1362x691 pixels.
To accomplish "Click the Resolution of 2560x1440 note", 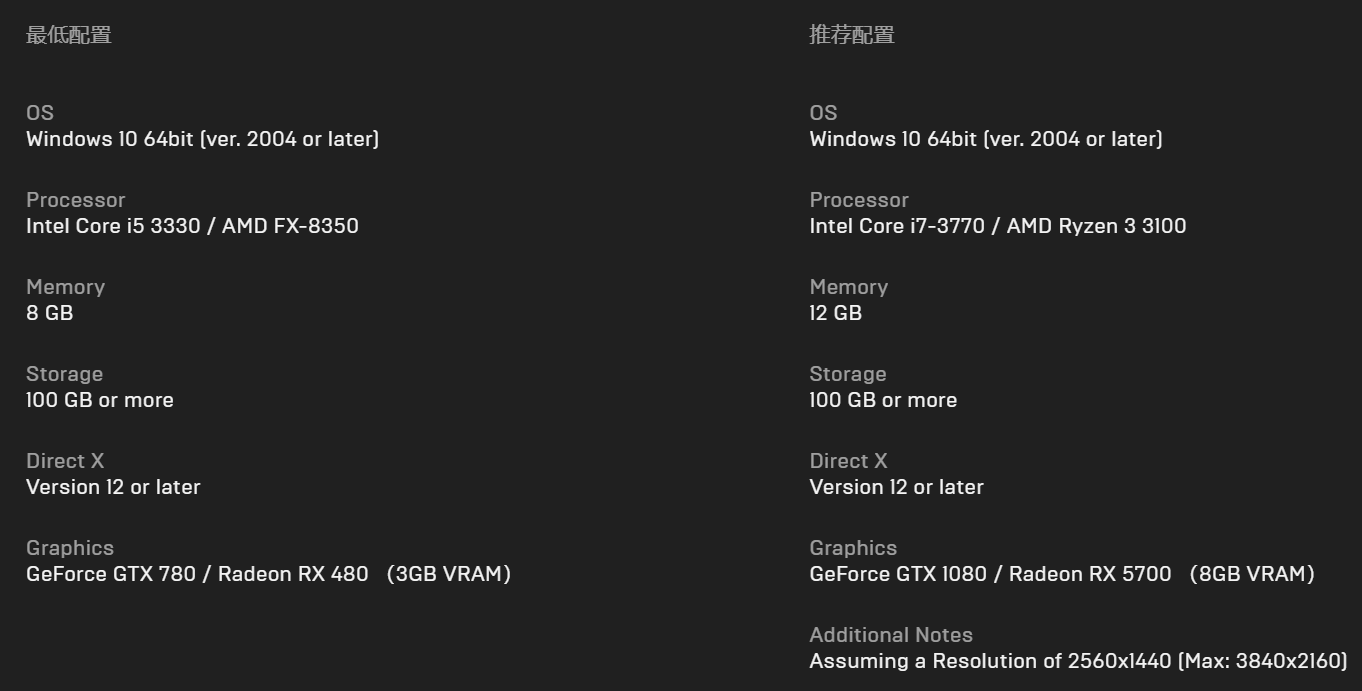I will (x=1078, y=661).
